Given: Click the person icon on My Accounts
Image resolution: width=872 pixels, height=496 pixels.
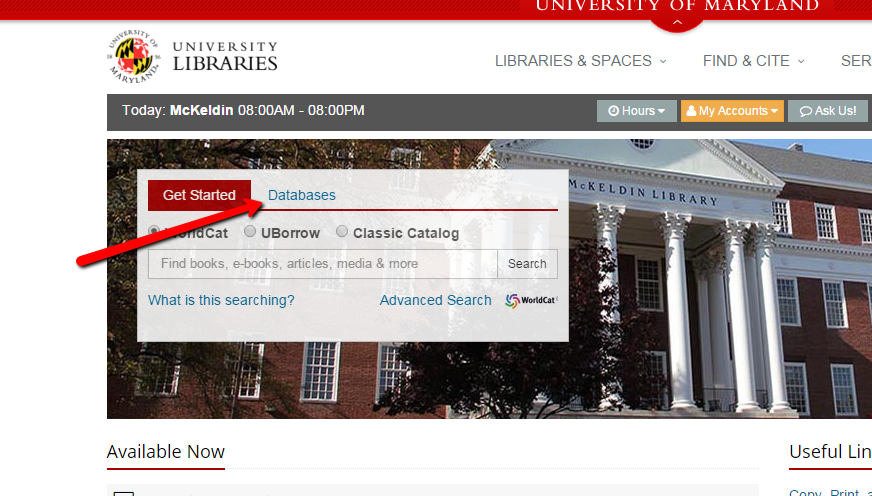Looking at the screenshot, I should (691, 111).
